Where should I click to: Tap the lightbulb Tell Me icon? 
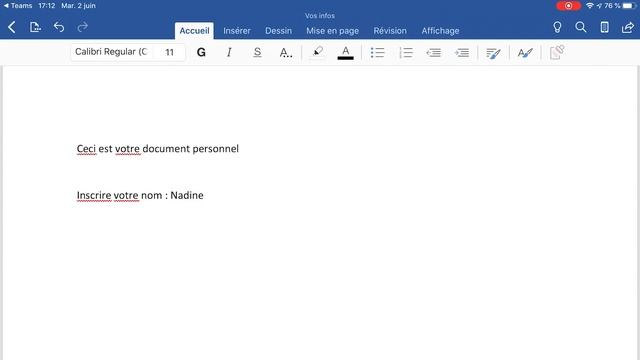tap(557, 27)
